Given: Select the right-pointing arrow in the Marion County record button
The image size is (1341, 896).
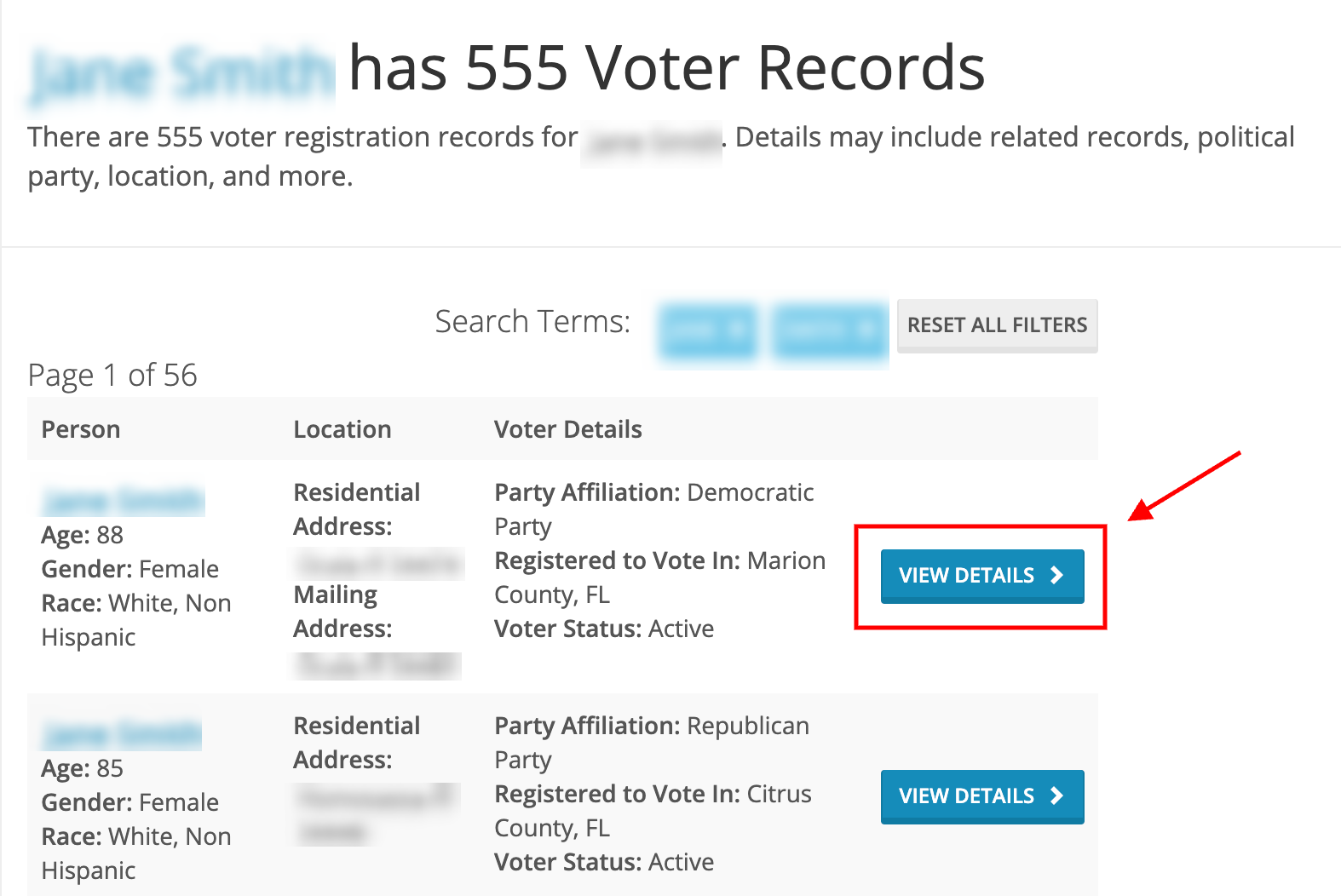Looking at the screenshot, I should [1056, 576].
